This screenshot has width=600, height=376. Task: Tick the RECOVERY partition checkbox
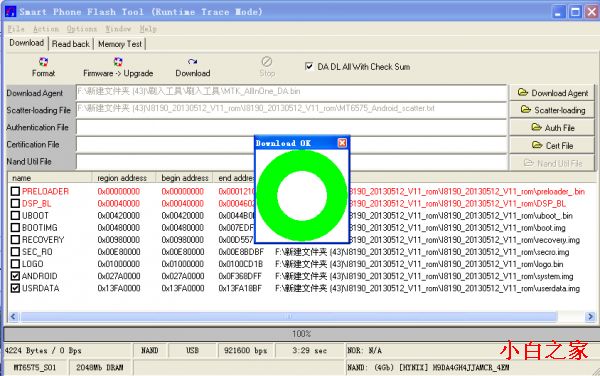coord(15,240)
